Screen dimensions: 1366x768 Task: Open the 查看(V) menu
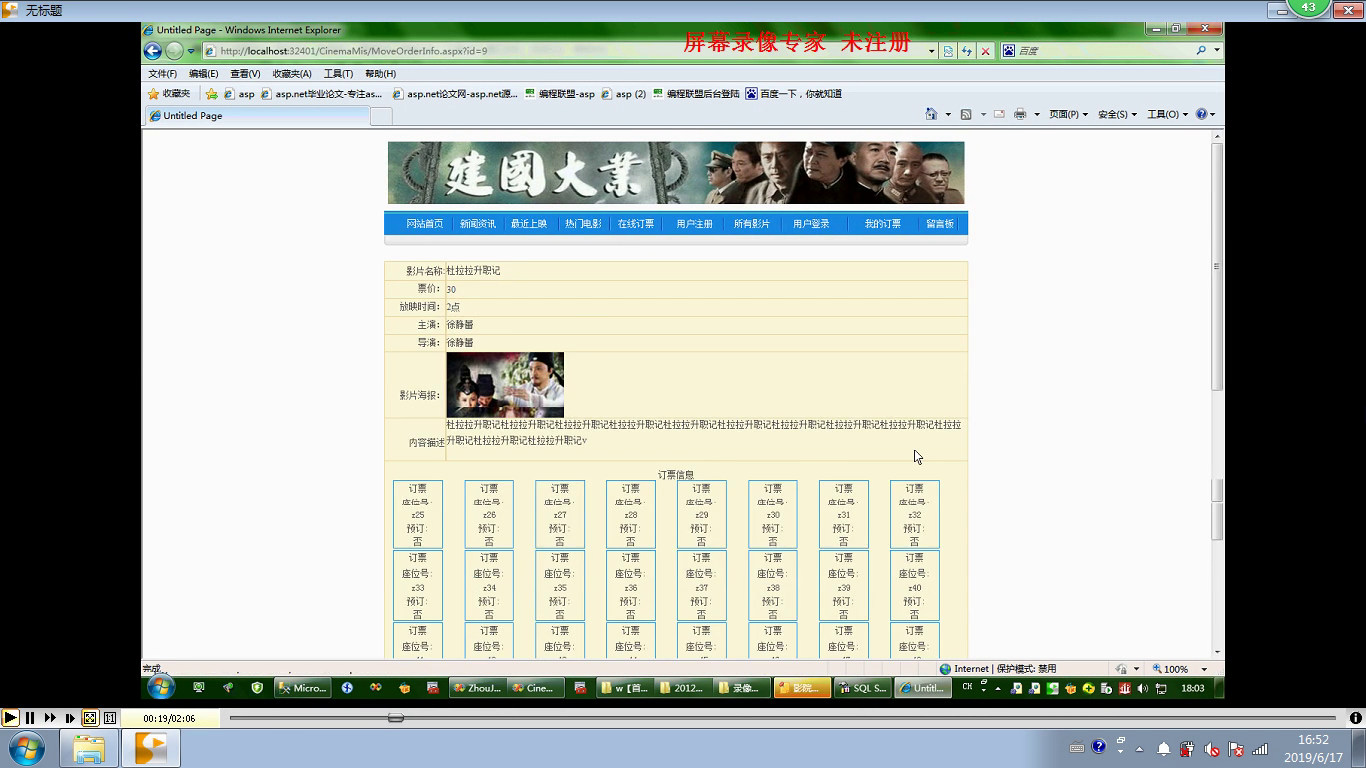pos(245,74)
